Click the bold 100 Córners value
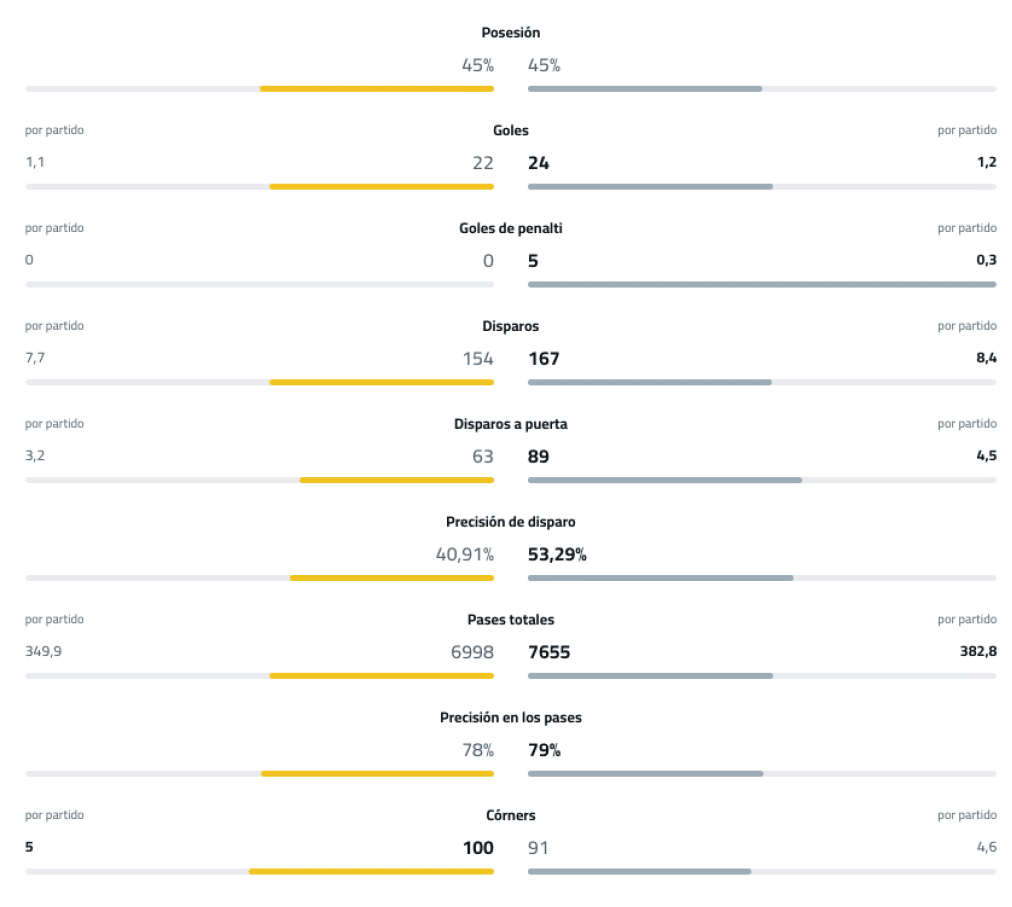 click(x=478, y=848)
